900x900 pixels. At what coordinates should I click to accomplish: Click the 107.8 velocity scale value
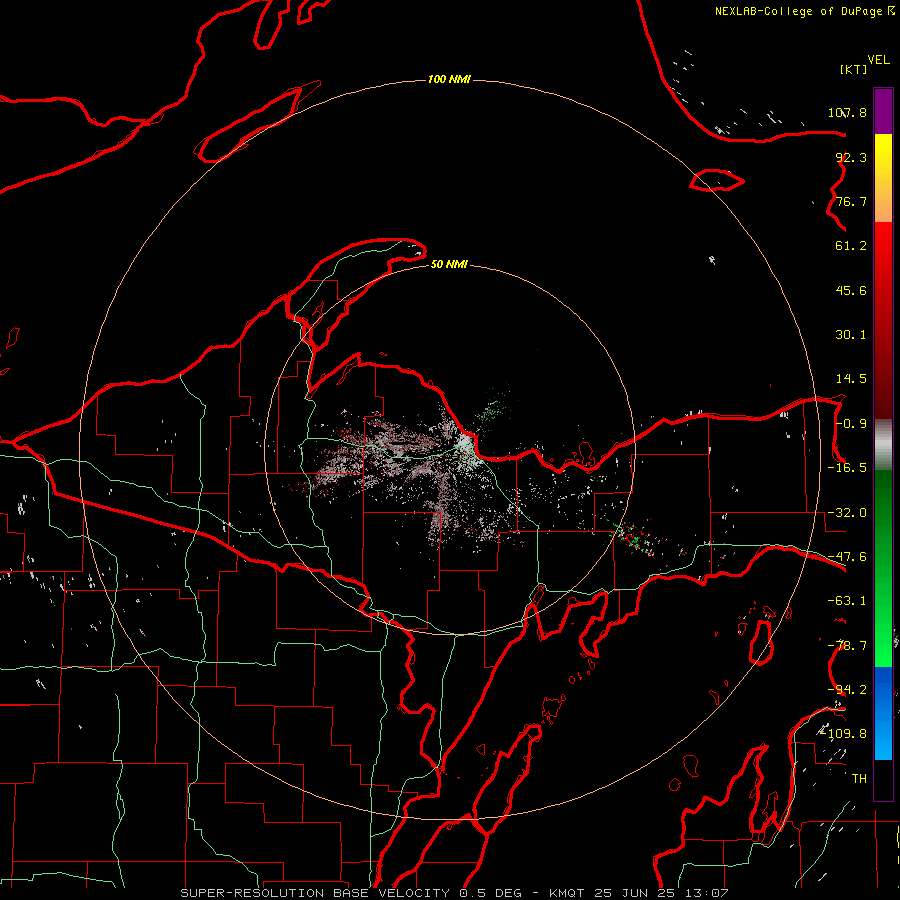[847, 112]
